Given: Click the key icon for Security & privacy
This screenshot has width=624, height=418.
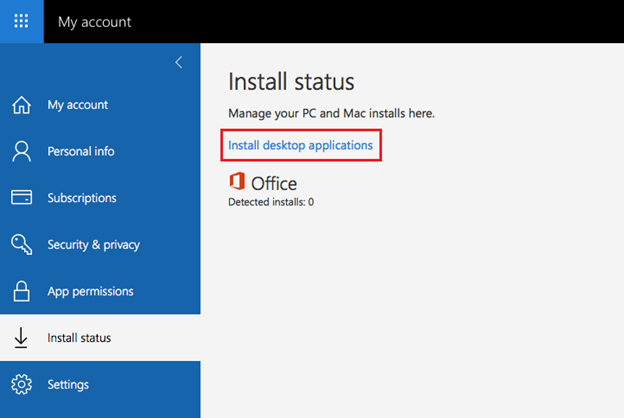Looking at the screenshot, I should [x=21, y=244].
